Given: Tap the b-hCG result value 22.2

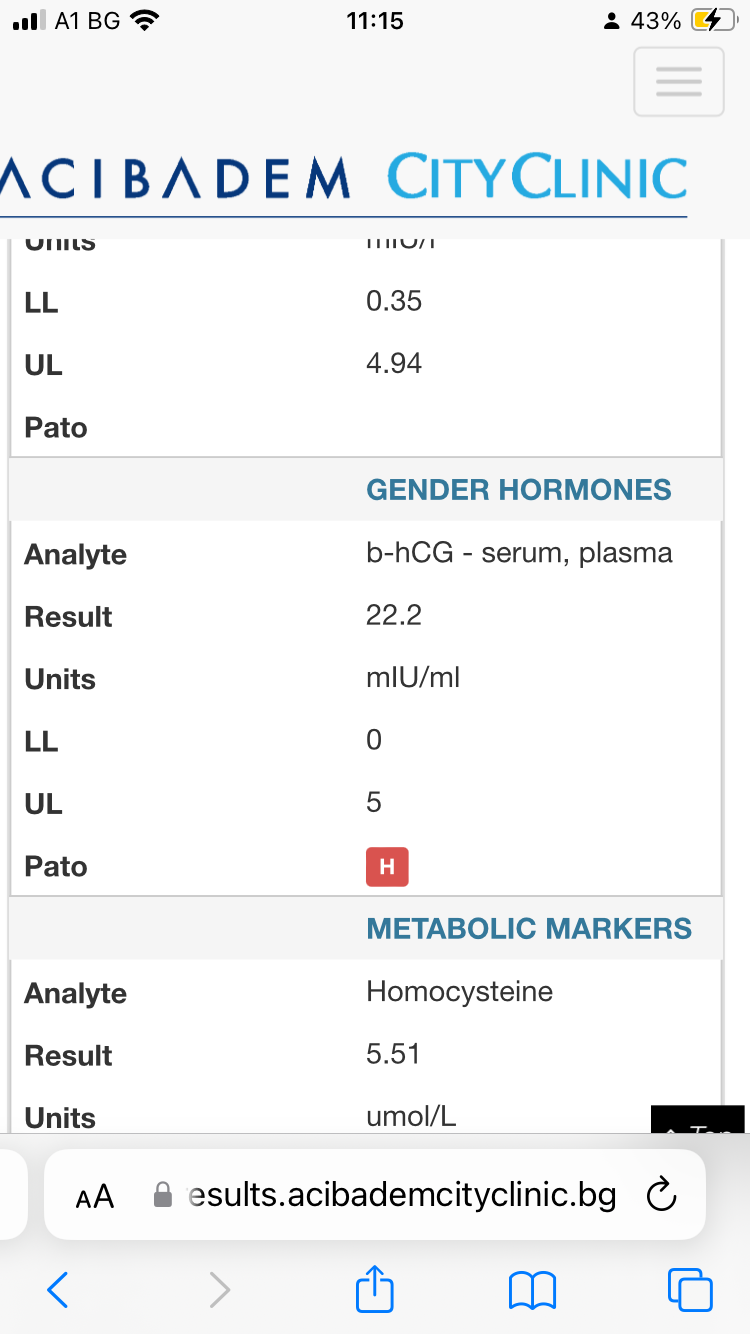Looking at the screenshot, I should tap(394, 615).
